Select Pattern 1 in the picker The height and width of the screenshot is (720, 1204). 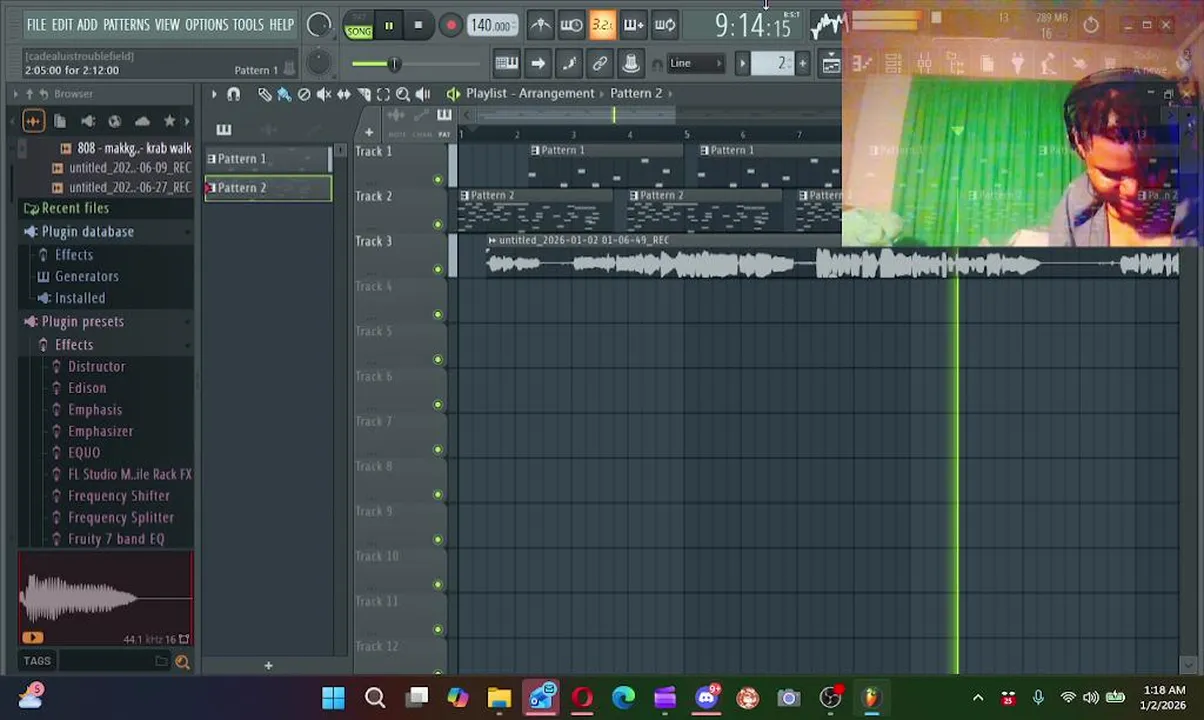(267, 159)
